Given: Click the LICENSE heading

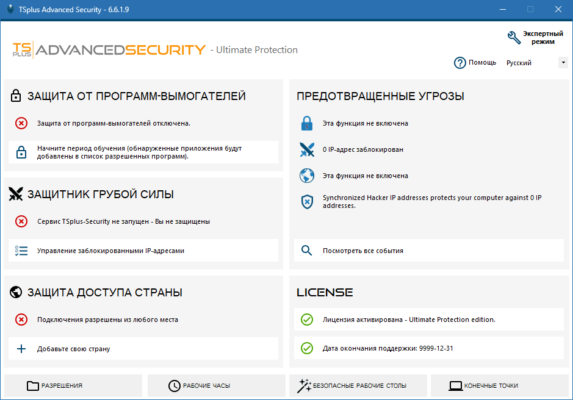Looking at the screenshot, I should coord(325,292).
